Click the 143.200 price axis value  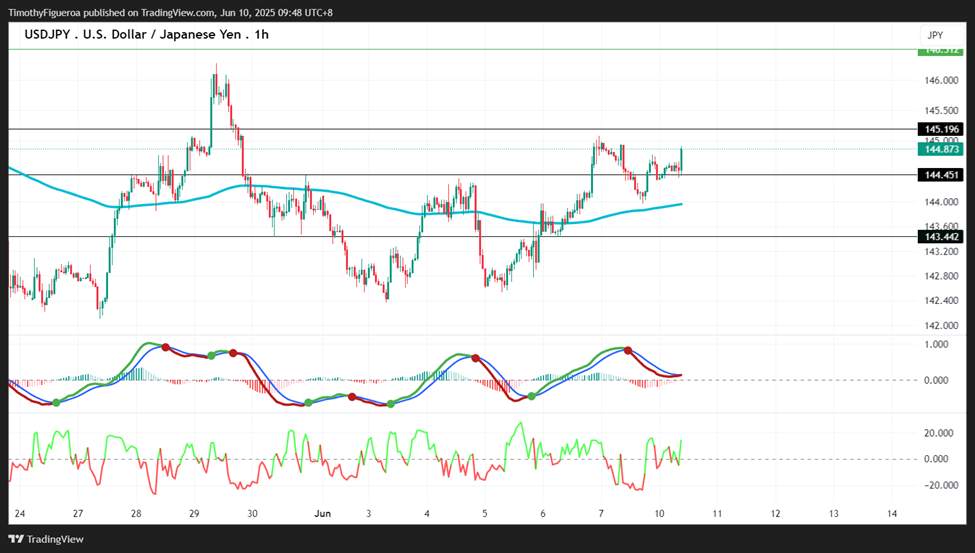pyautogui.click(x=941, y=252)
